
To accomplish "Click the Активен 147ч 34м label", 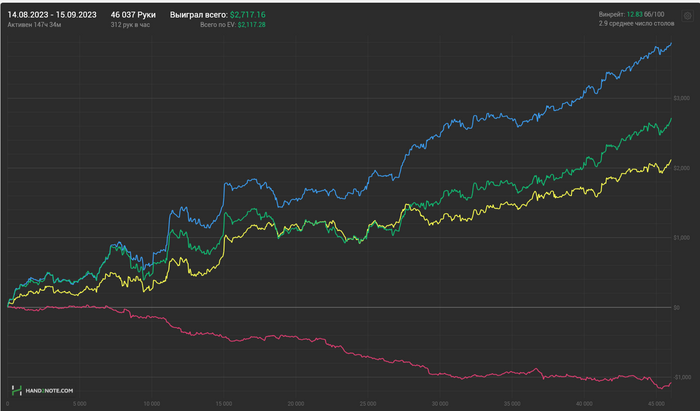I will [35, 24].
